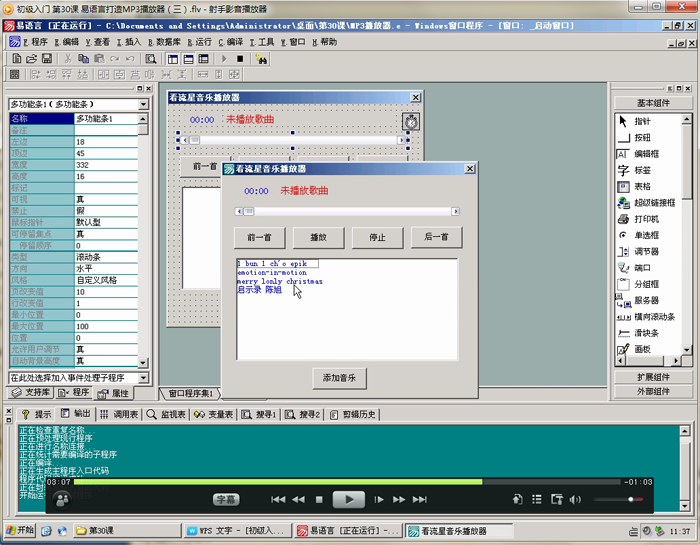Click the music player progress scrollbar track
The image size is (700, 545).
347,212
